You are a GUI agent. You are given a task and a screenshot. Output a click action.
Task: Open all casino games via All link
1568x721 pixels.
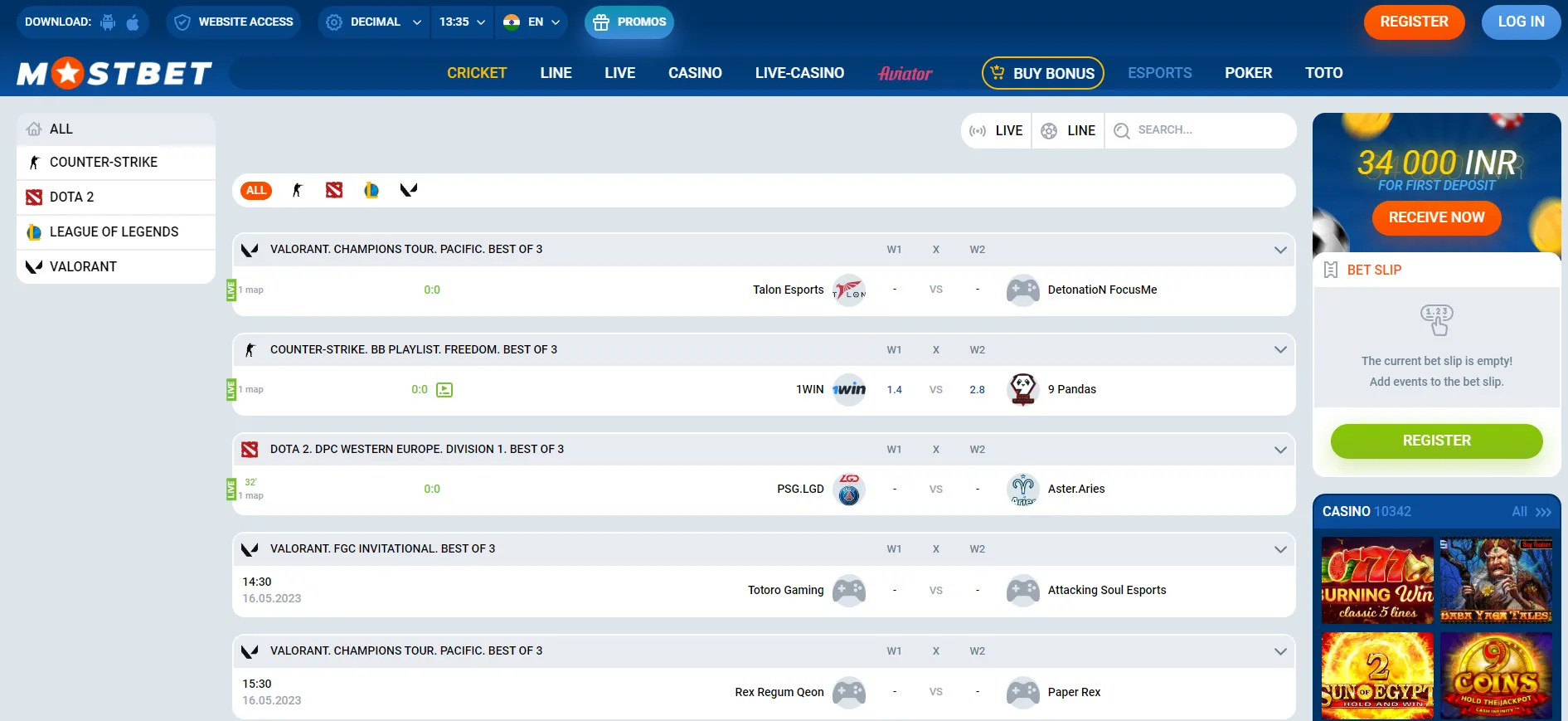1531,512
